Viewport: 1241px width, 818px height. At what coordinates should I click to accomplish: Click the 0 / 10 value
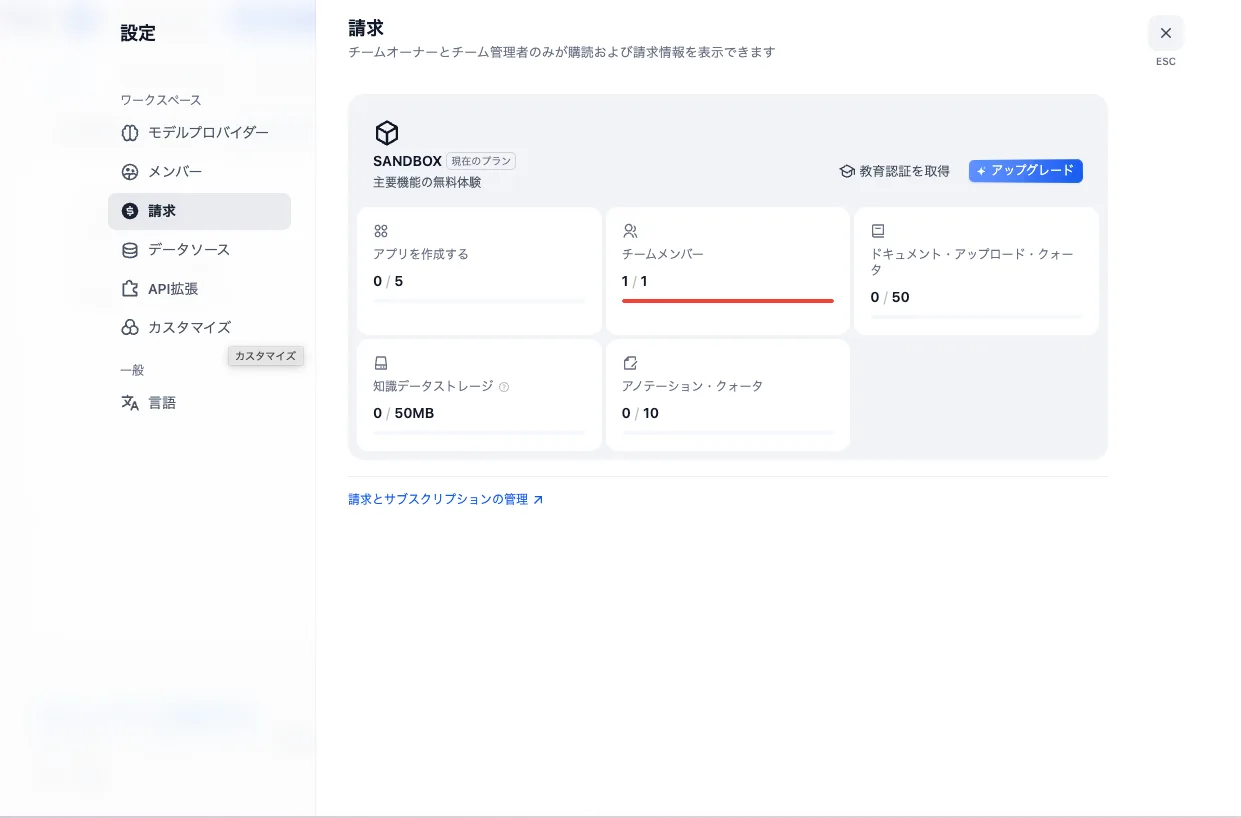pos(641,413)
